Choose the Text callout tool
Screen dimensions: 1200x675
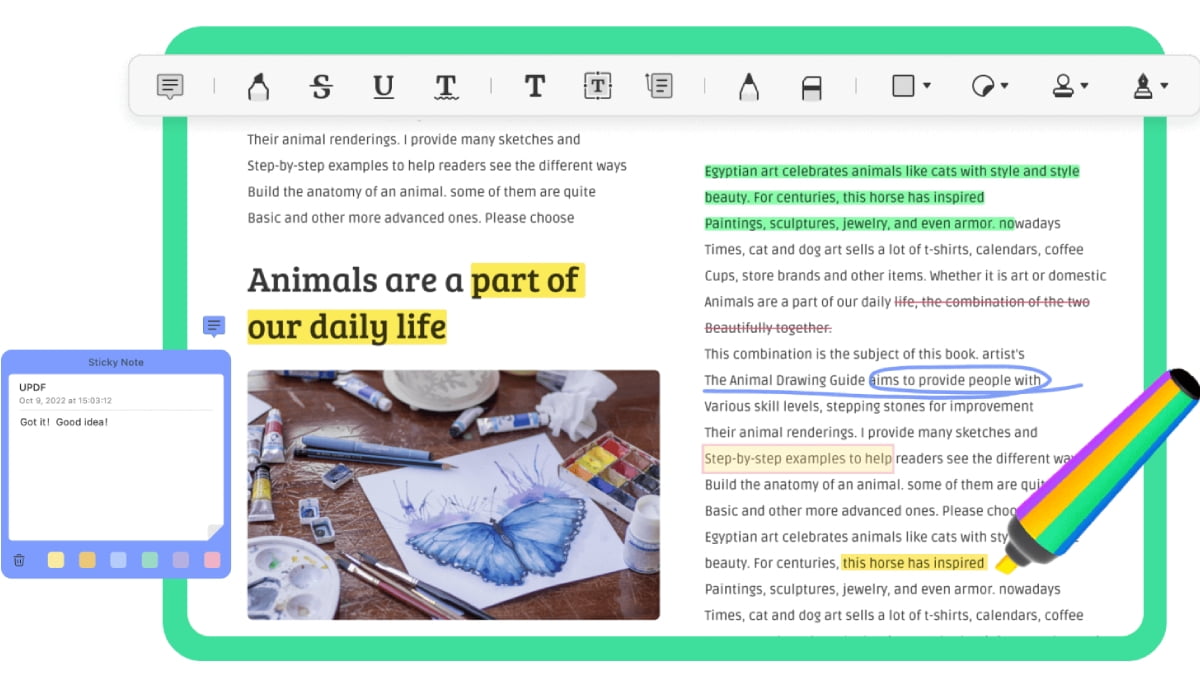[x=660, y=87]
